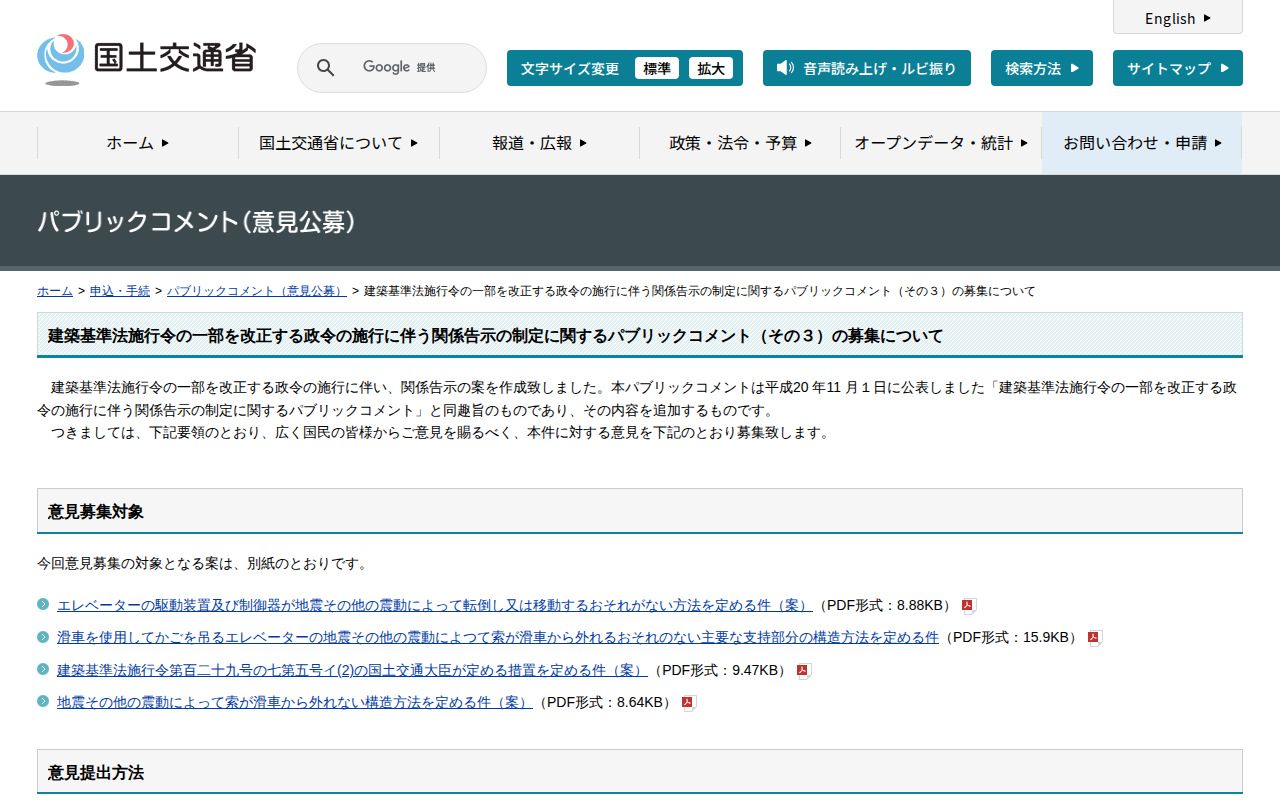The height and width of the screenshot is (800, 1280).
Task: Open 申込・手続 breadcrumb link
Action: (120, 291)
